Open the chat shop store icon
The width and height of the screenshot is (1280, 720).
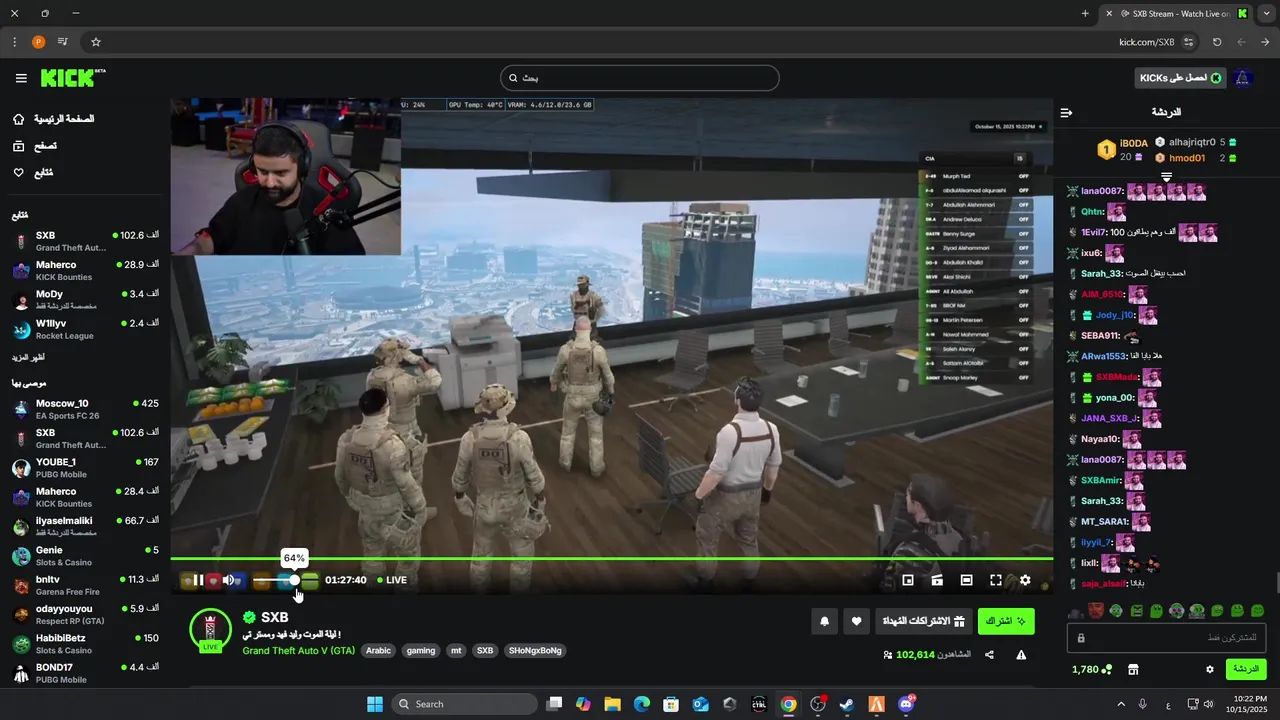tap(1133, 669)
